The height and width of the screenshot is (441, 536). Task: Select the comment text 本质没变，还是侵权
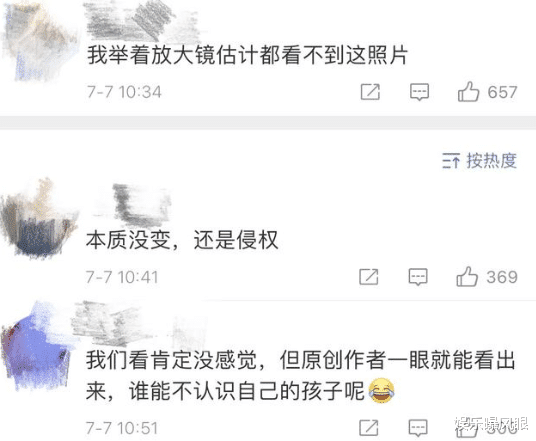(x=182, y=240)
